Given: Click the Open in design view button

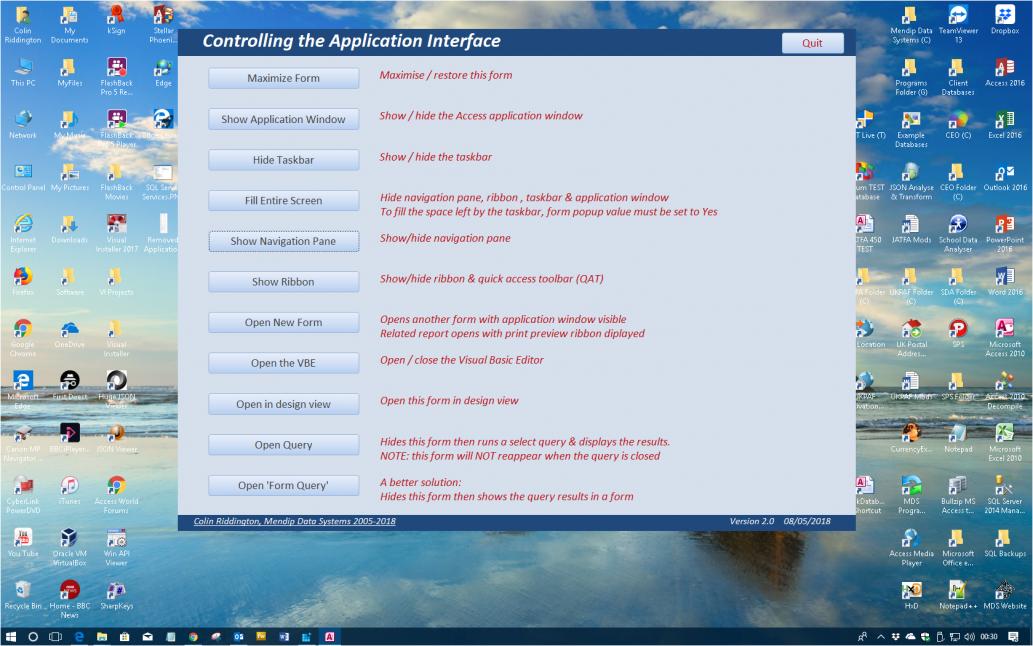Looking at the screenshot, I should pyautogui.click(x=283, y=404).
